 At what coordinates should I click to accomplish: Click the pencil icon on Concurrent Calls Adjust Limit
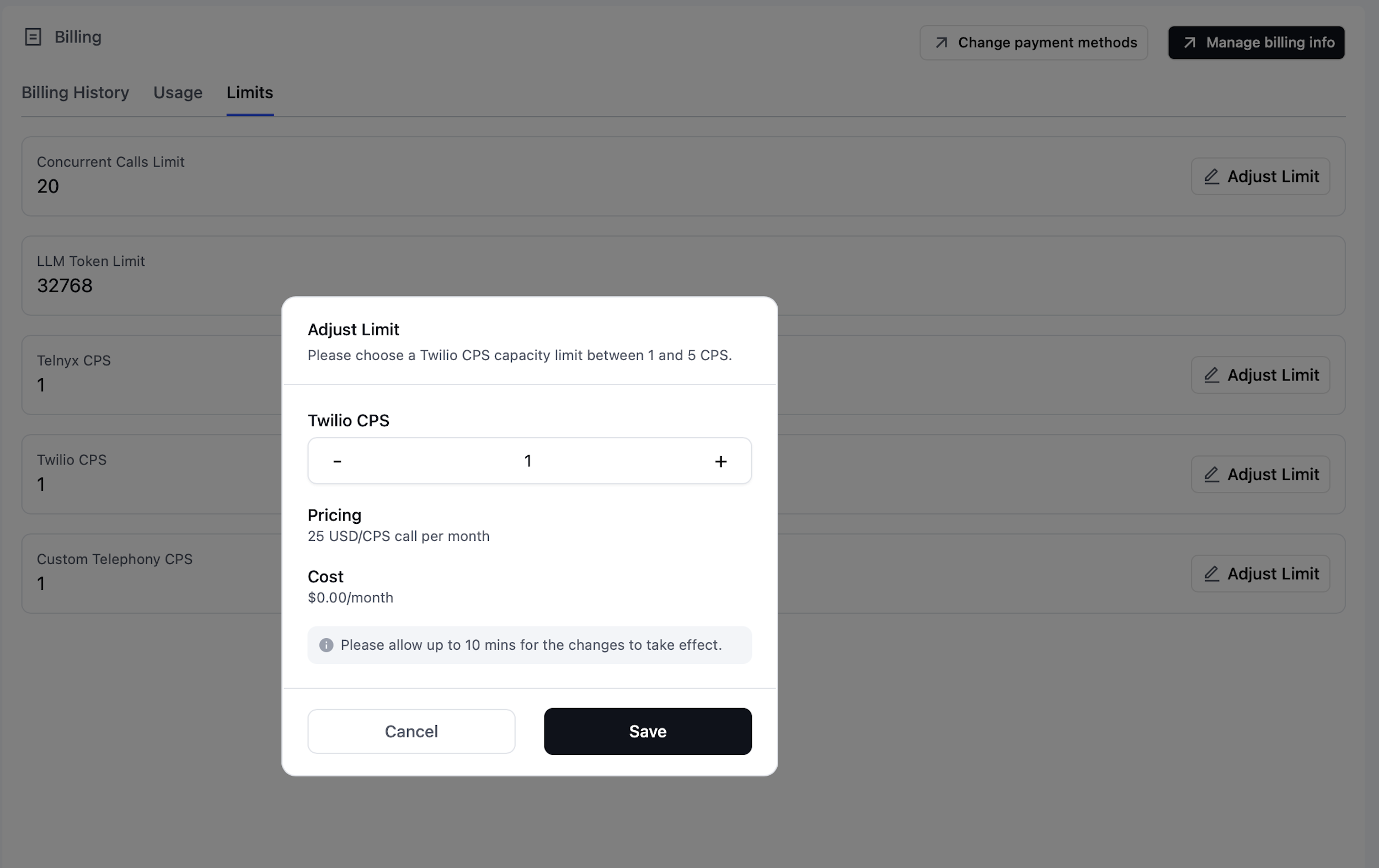tap(1211, 176)
